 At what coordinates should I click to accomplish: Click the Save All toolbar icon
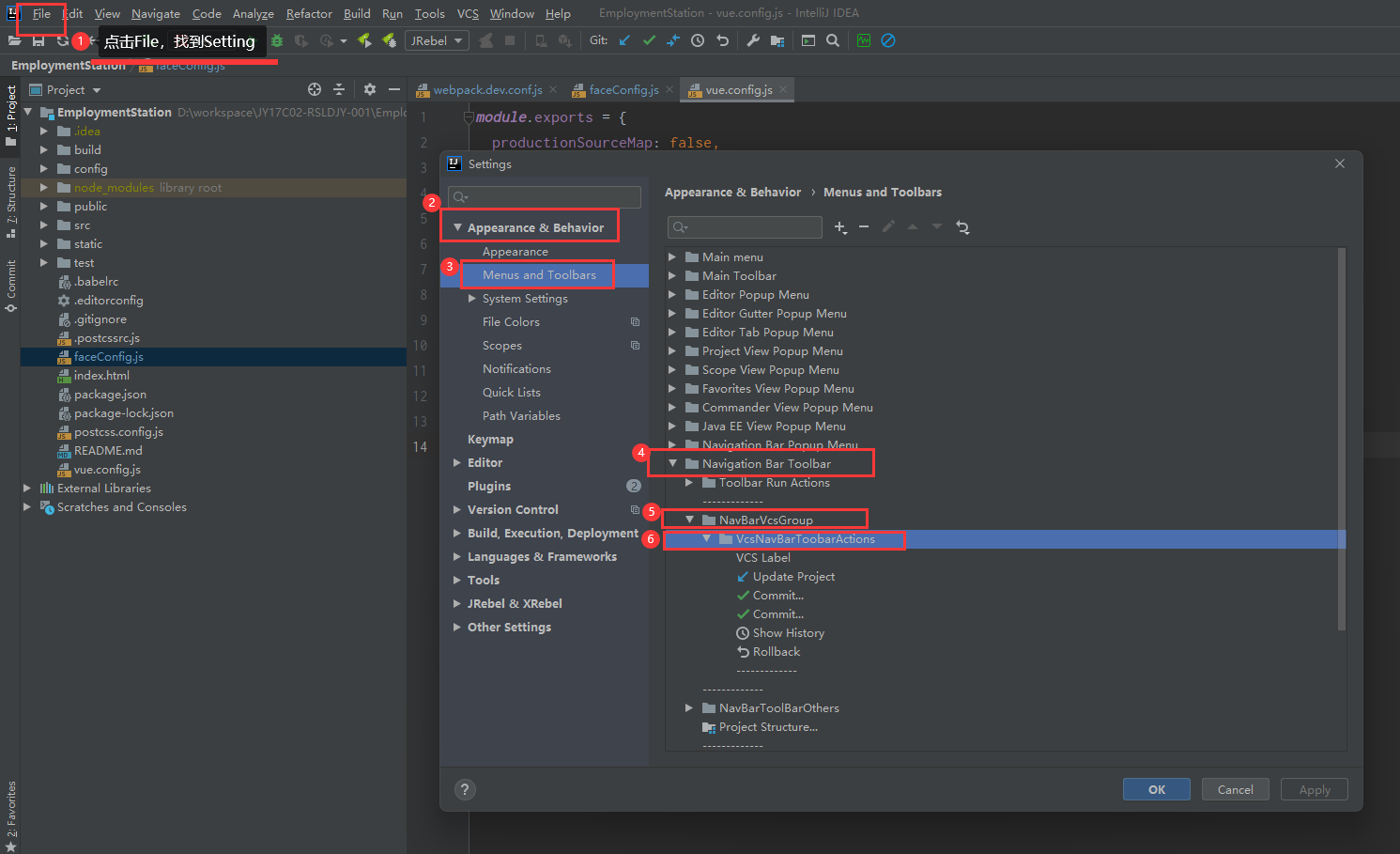[38, 41]
